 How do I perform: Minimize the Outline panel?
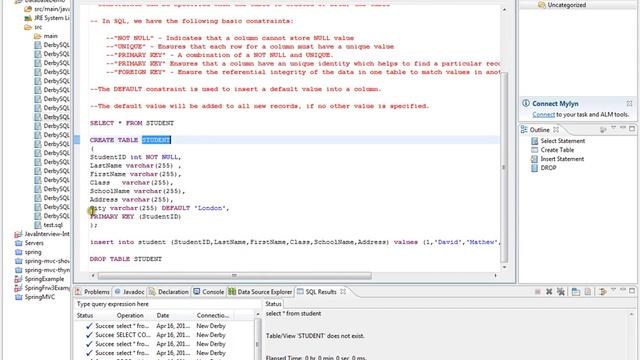pos(623,129)
